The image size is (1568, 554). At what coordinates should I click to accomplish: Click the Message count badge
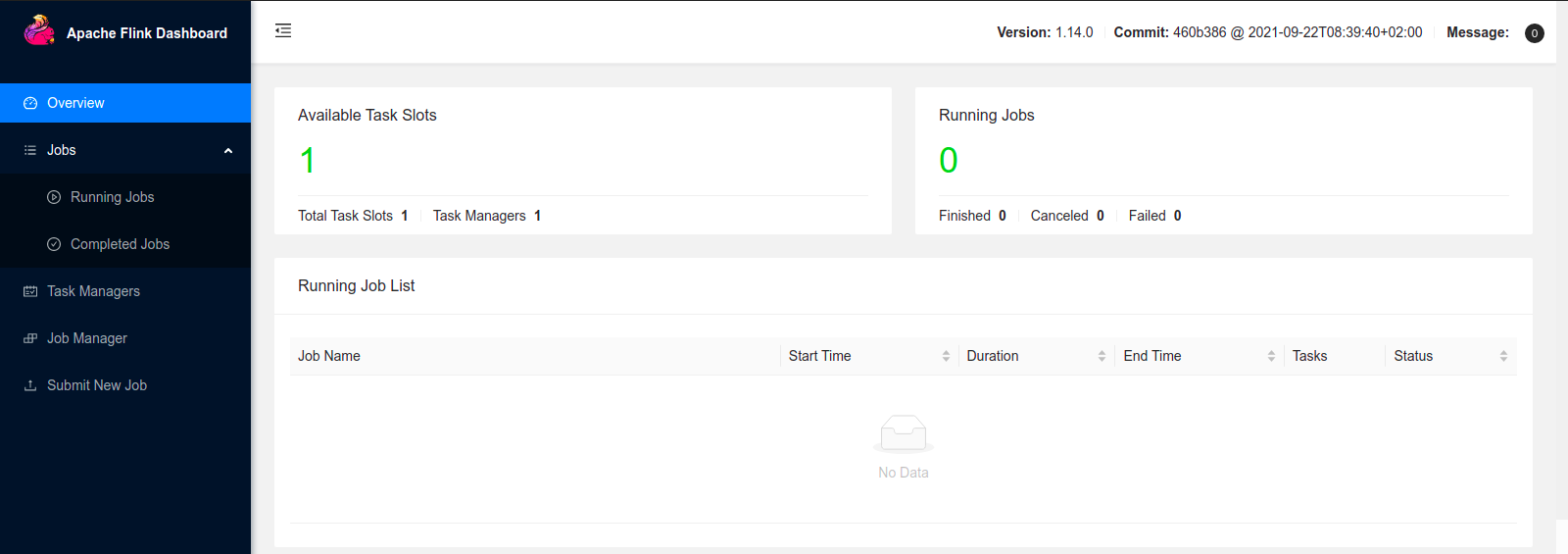coord(1535,33)
